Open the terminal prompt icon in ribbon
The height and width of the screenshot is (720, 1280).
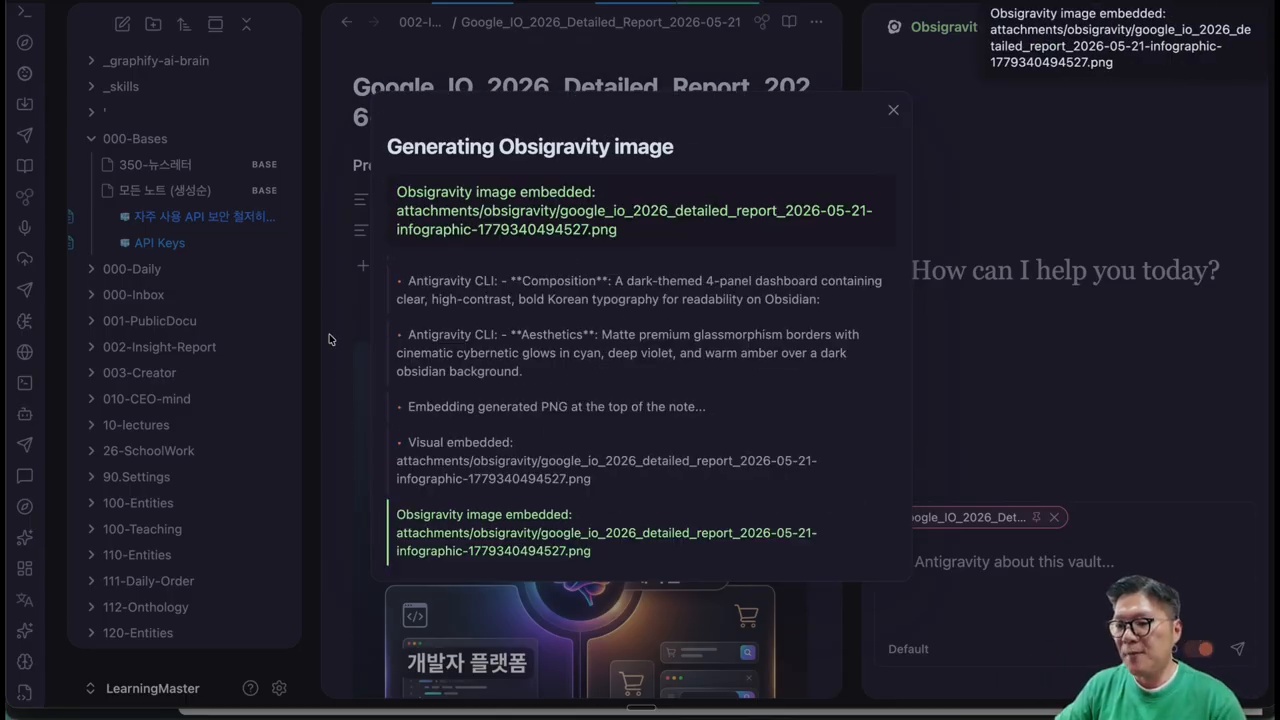(x=25, y=12)
